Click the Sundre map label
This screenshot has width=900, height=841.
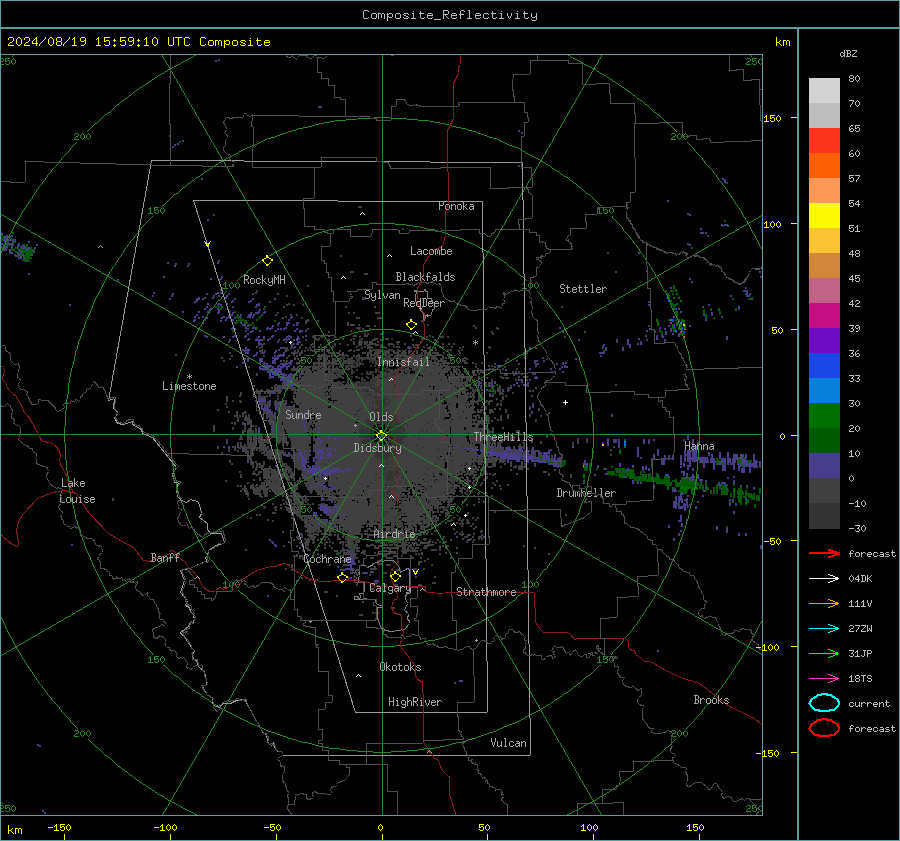303,415
